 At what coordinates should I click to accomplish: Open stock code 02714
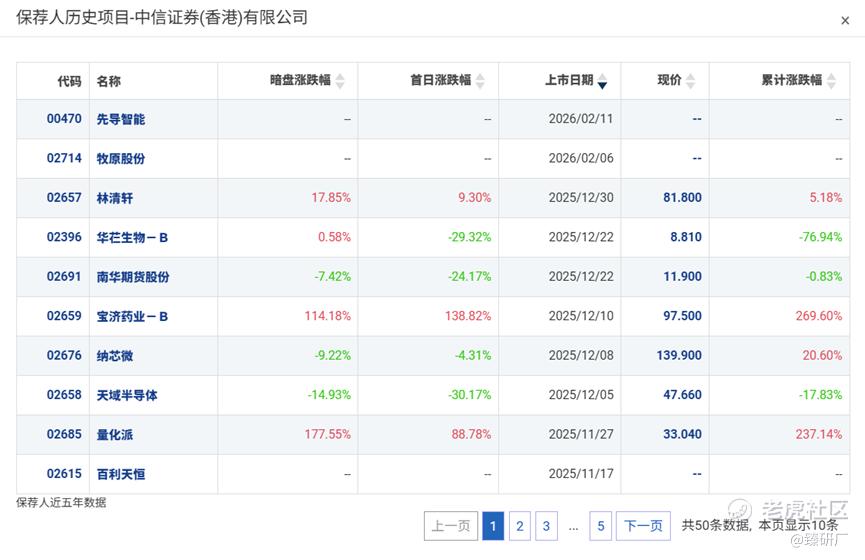64,158
